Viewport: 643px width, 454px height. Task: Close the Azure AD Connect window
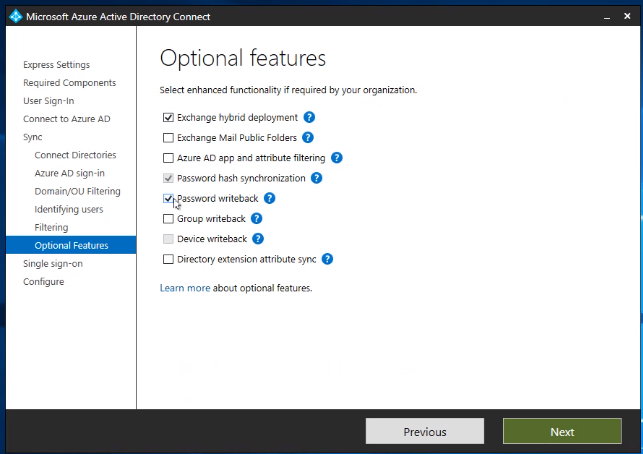627,16
